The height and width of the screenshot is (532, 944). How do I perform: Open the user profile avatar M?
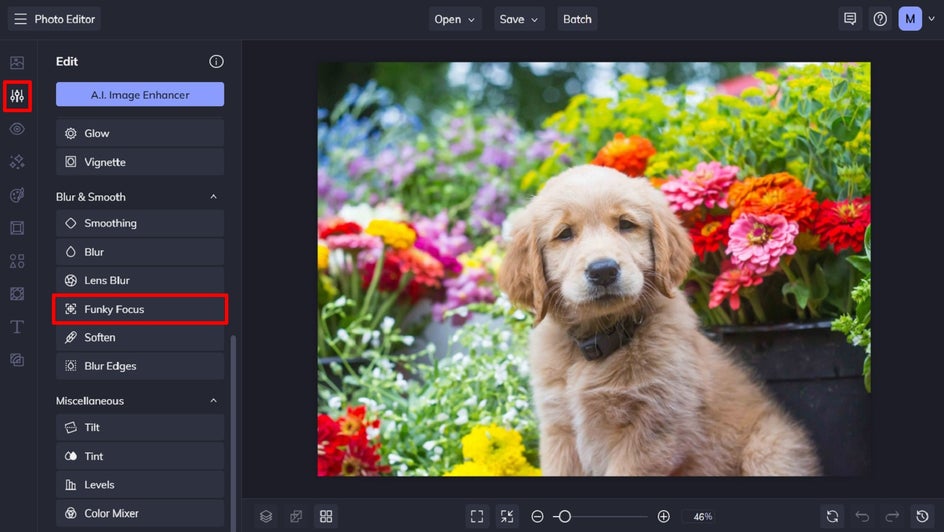coord(910,19)
